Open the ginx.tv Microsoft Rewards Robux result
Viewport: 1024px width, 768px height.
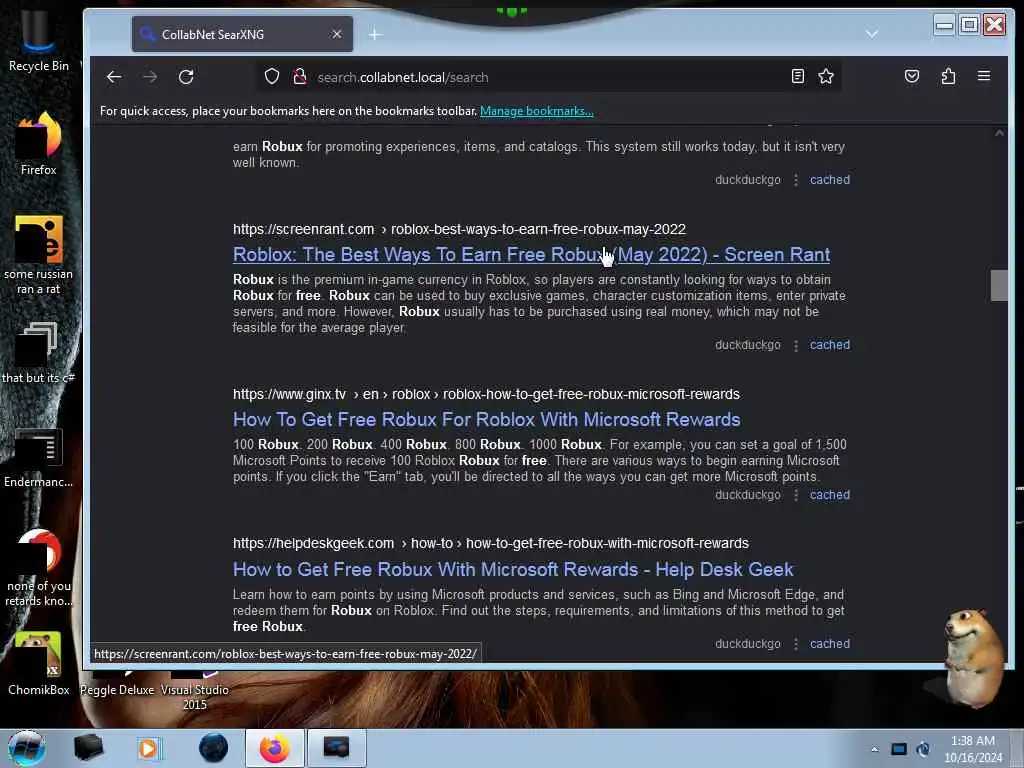(x=487, y=419)
